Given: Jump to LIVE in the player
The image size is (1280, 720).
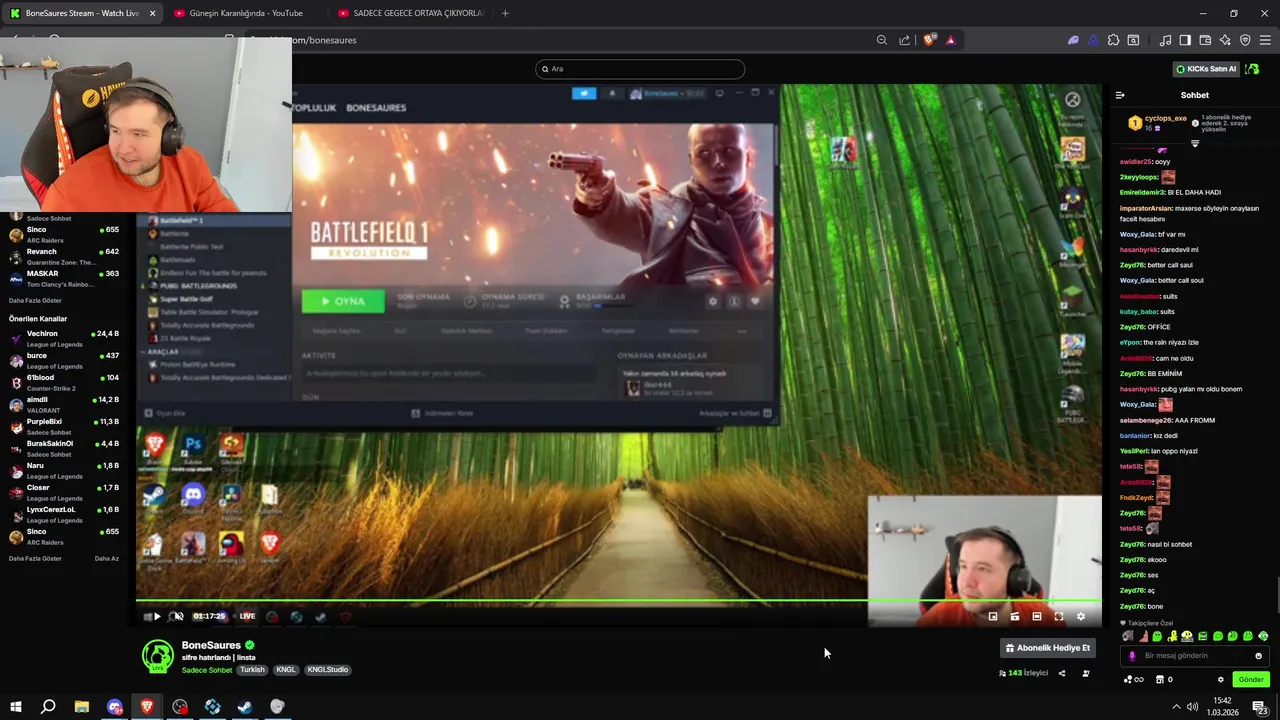Looking at the screenshot, I should pos(247,616).
